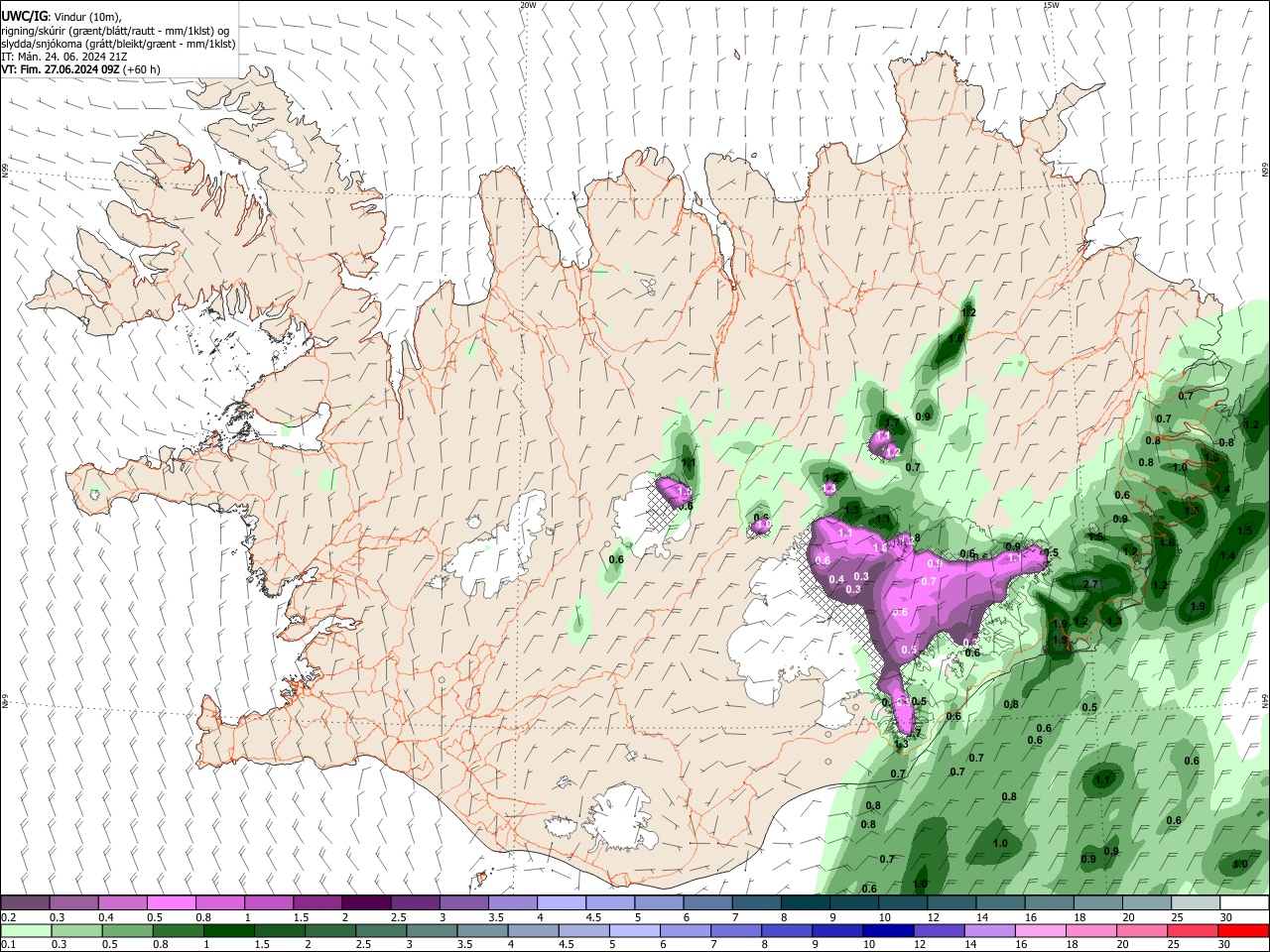1270x952 pixels.
Task: Pick the dark teal 8–9 swatch in top legend row
Action: tap(806, 903)
